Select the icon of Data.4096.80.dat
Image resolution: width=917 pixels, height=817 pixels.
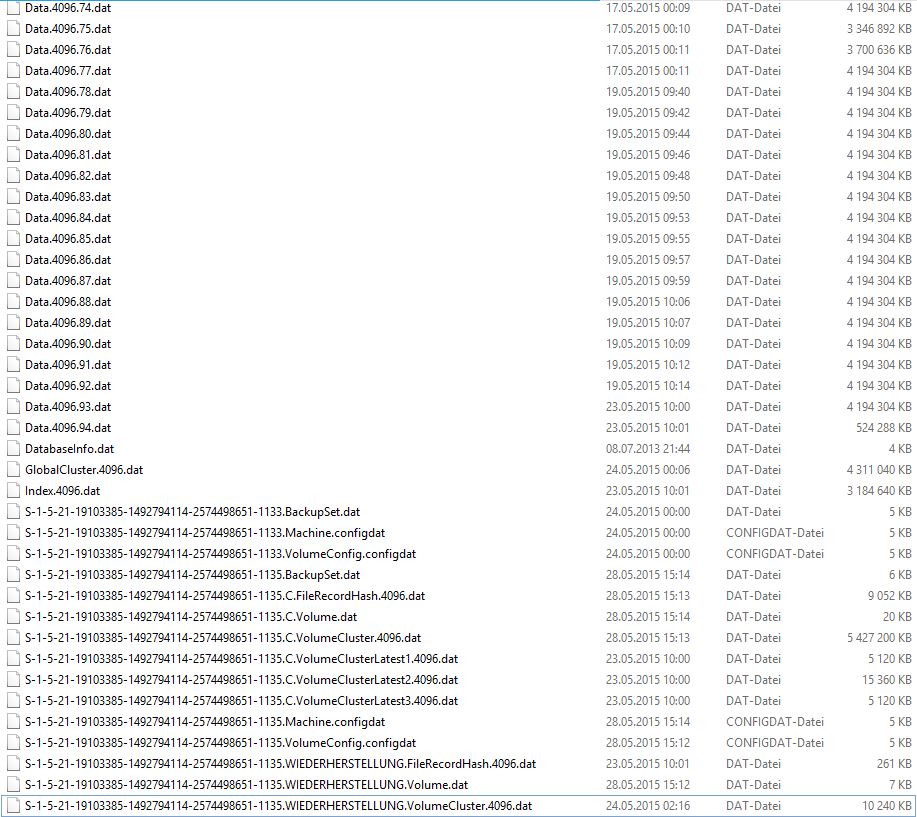coord(13,134)
